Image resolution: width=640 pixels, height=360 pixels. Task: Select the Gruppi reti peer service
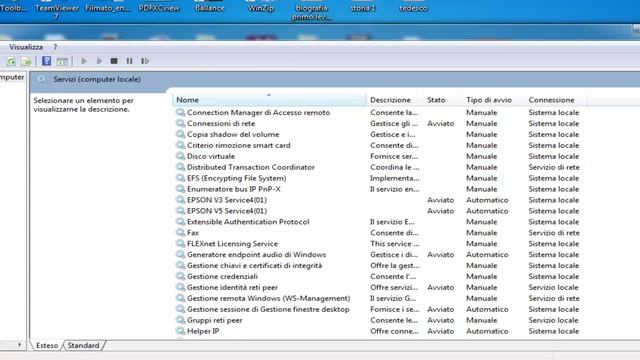pos(214,320)
